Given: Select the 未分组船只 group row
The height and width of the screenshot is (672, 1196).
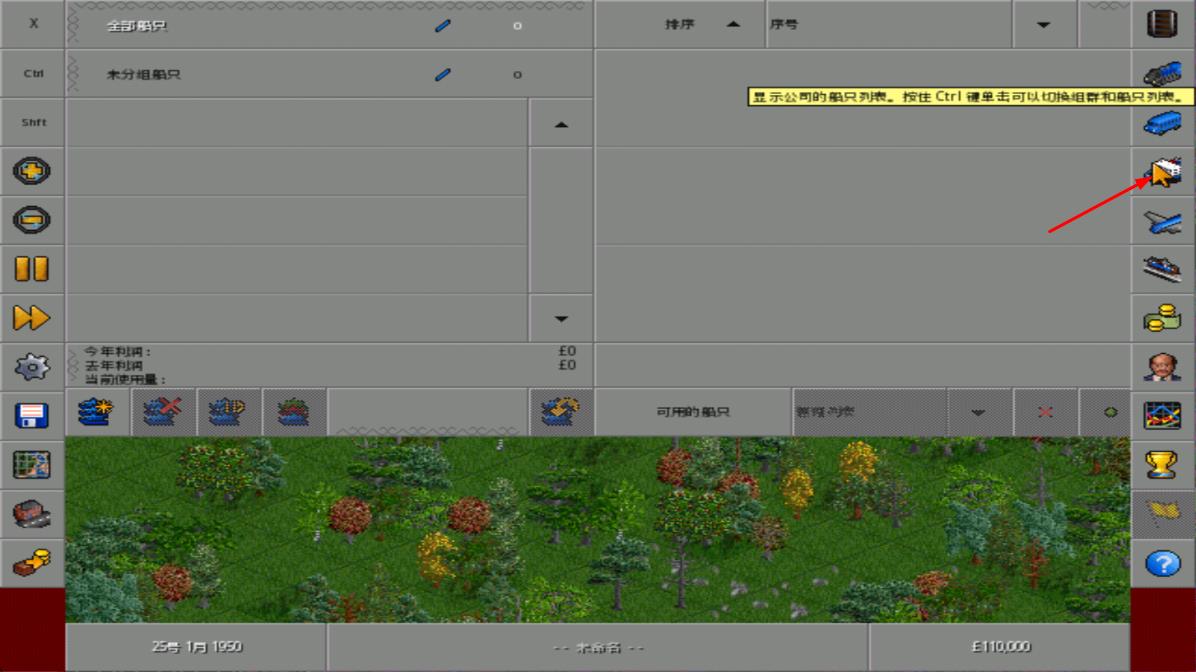Looking at the screenshot, I should pos(250,74).
